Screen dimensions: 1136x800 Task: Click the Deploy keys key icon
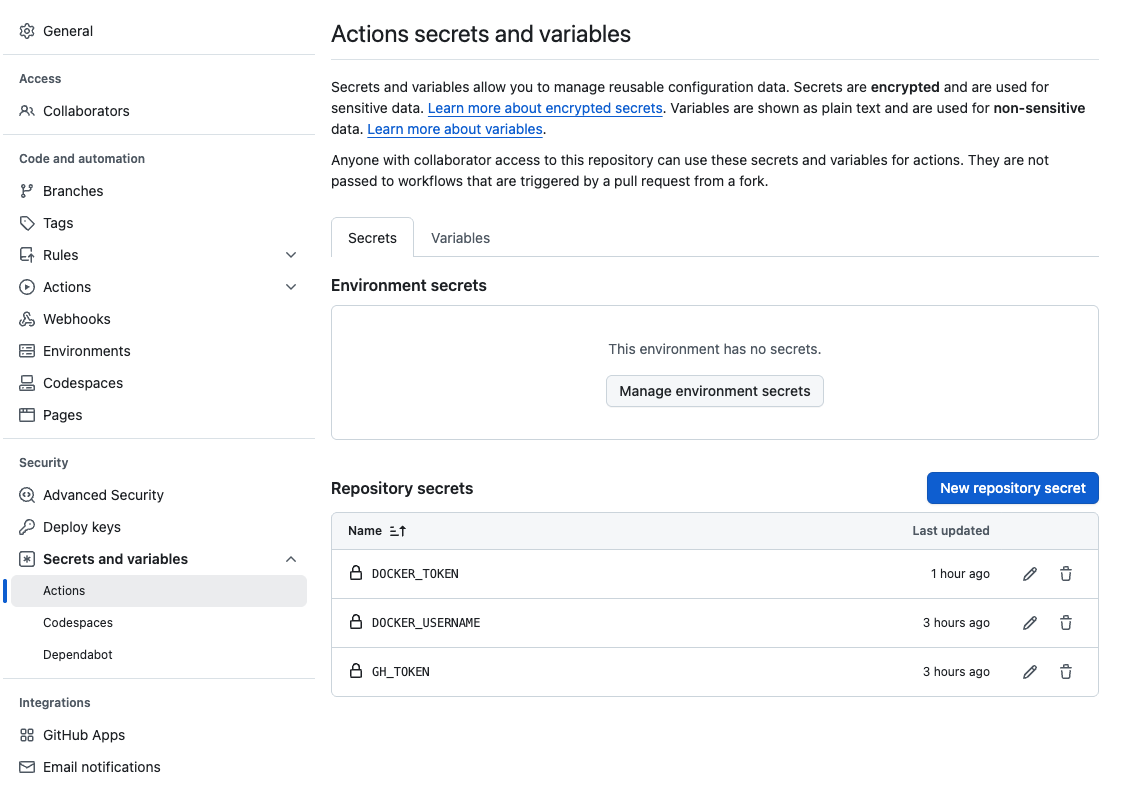point(27,527)
